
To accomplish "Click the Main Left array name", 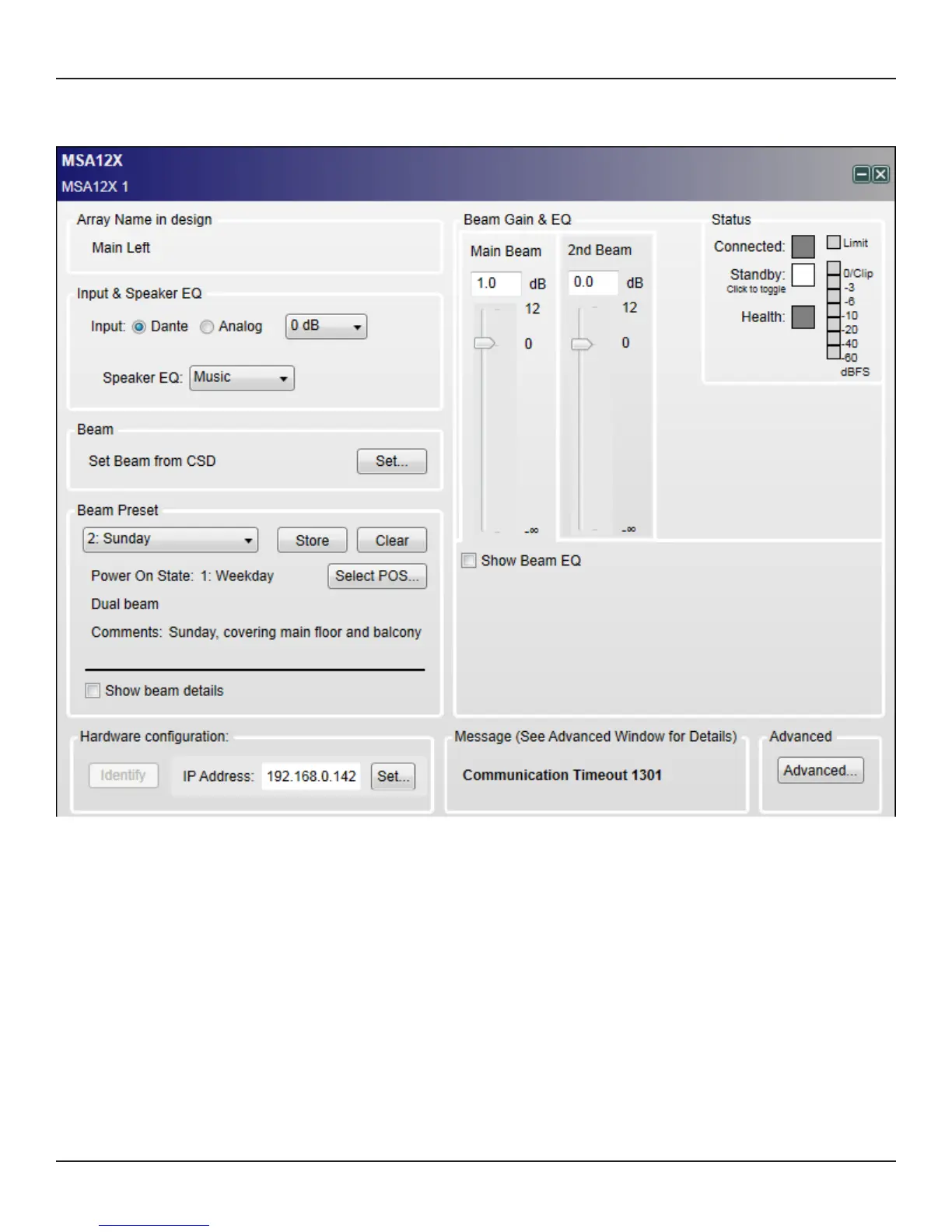I will point(121,248).
